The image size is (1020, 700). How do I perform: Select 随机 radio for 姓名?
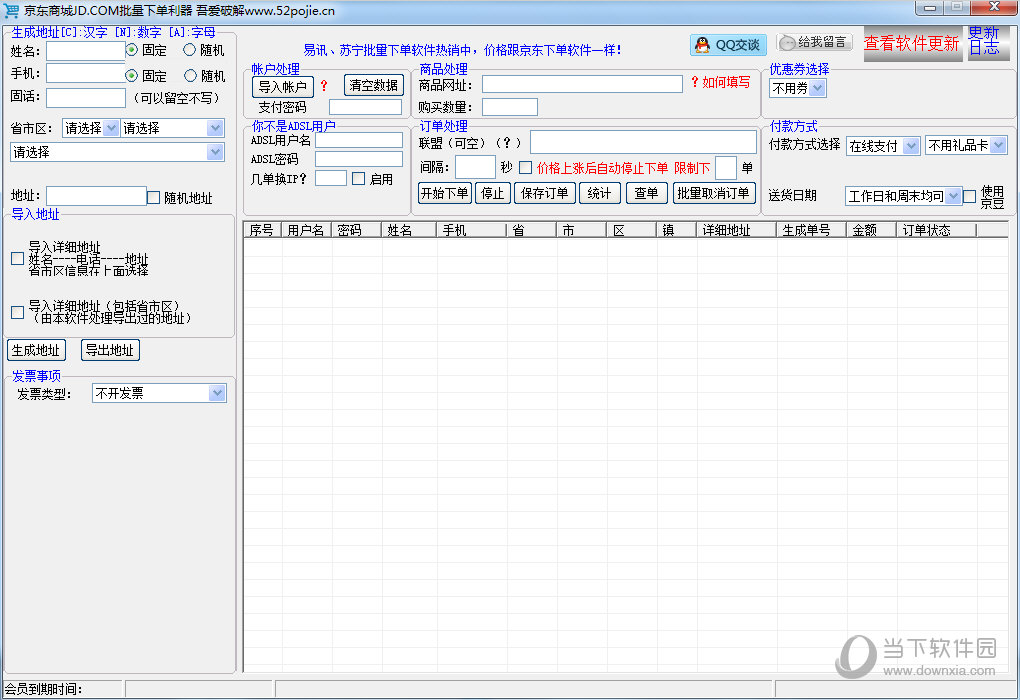[189, 50]
